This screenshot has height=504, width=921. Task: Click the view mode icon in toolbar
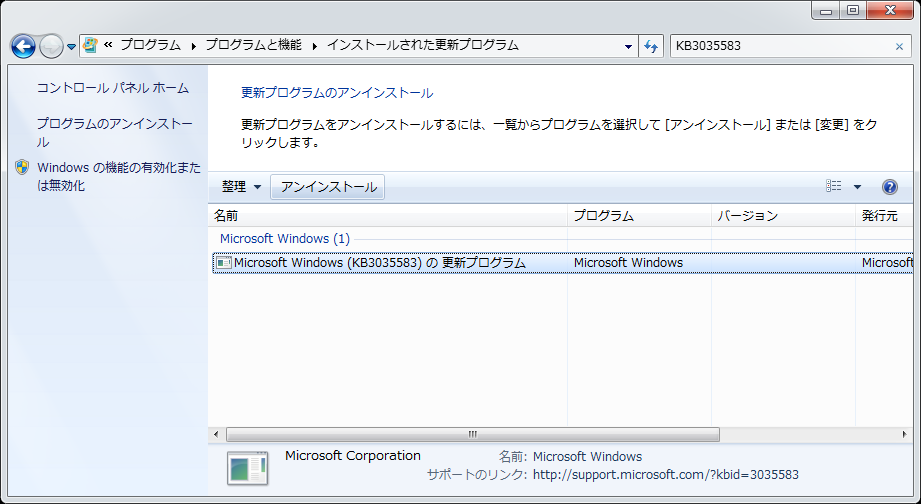click(834, 187)
